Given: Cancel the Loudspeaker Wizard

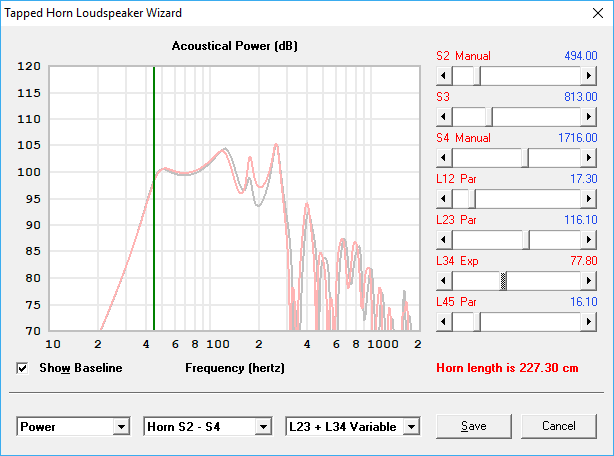Looking at the screenshot, I should pos(559,426).
